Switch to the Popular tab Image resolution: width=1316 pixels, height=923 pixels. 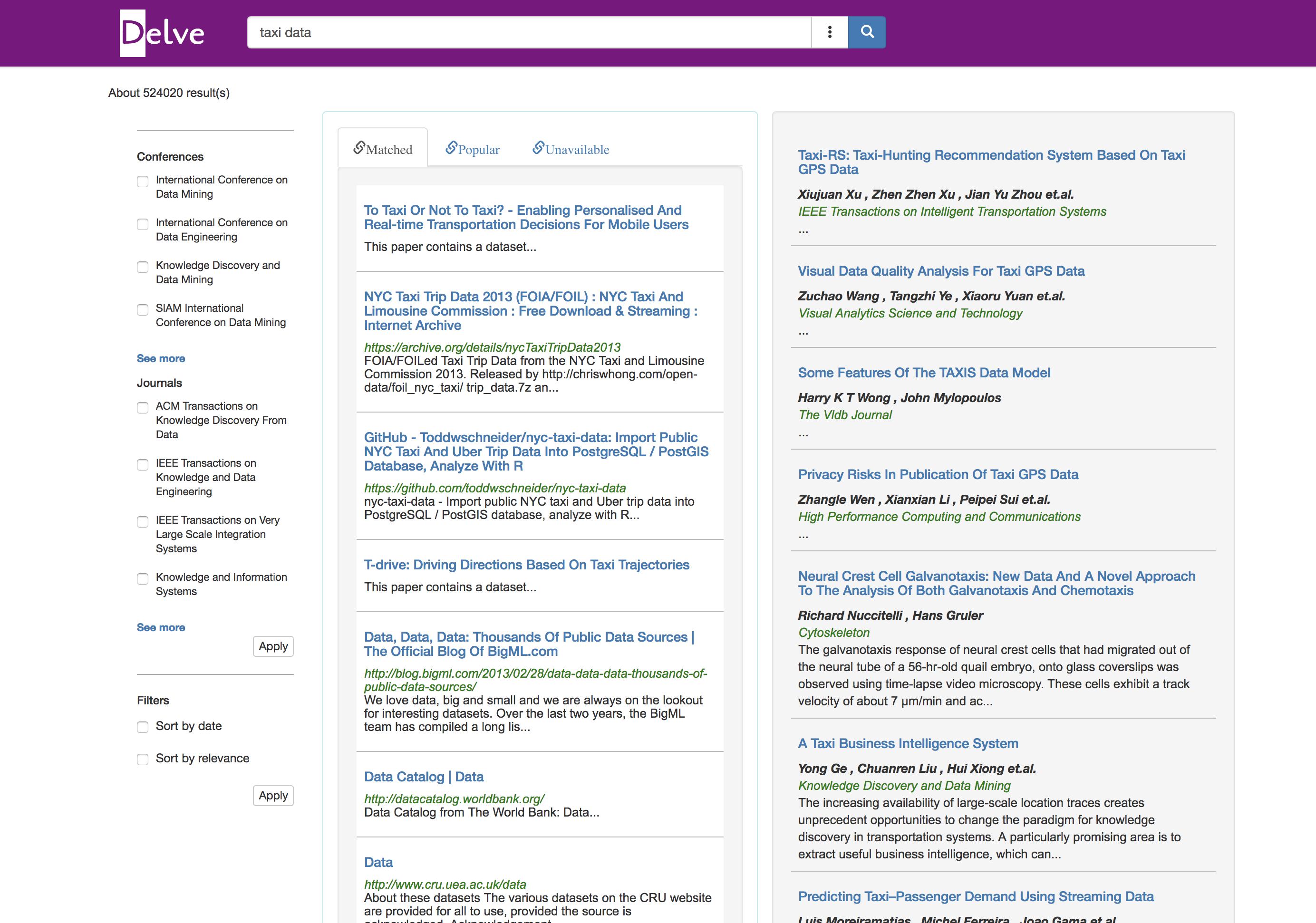pyautogui.click(x=473, y=149)
